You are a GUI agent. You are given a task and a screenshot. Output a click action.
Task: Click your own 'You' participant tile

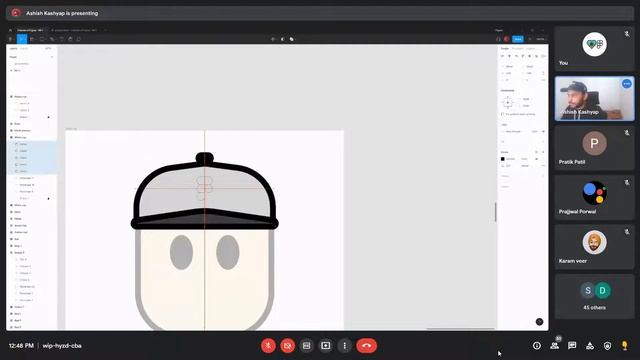point(594,48)
